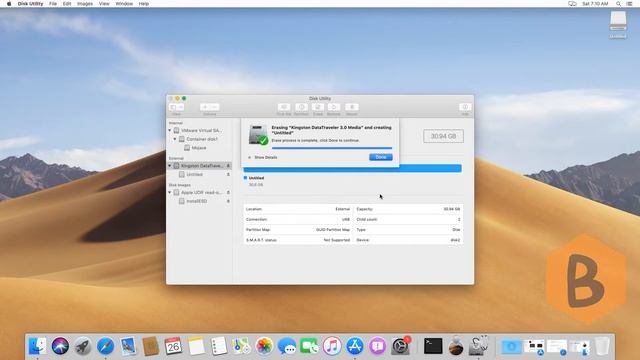Image resolution: width=640 pixels, height=360 pixels.
Task: Open the Help menu
Action: pyautogui.click(x=144, y=4)
